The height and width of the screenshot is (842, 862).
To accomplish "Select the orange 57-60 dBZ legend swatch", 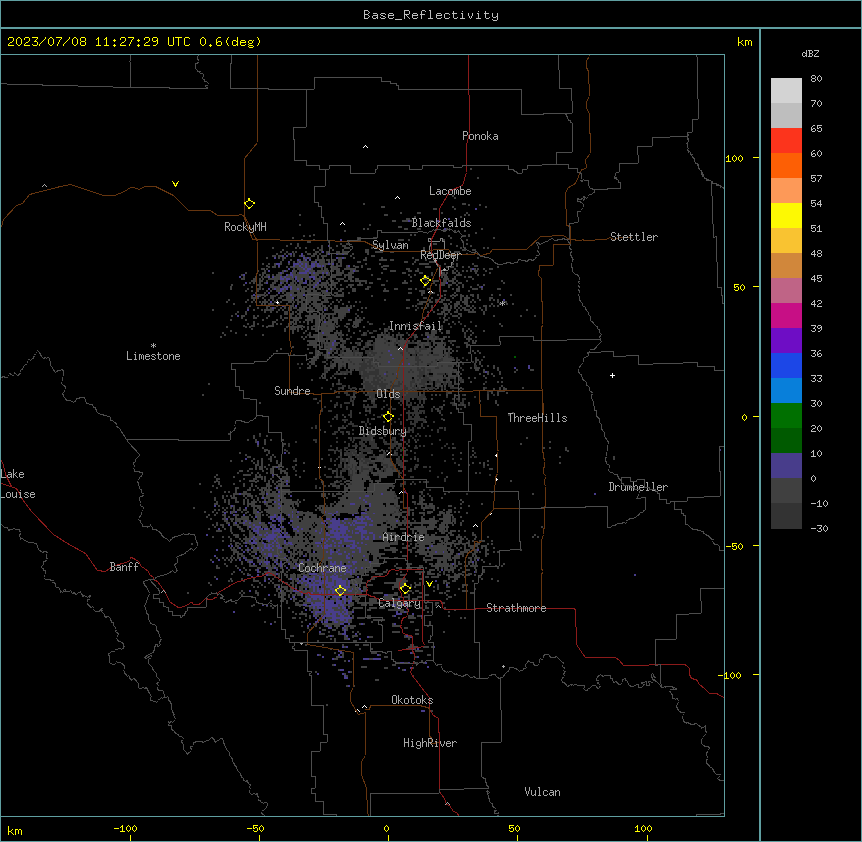I will click(786, 165).
